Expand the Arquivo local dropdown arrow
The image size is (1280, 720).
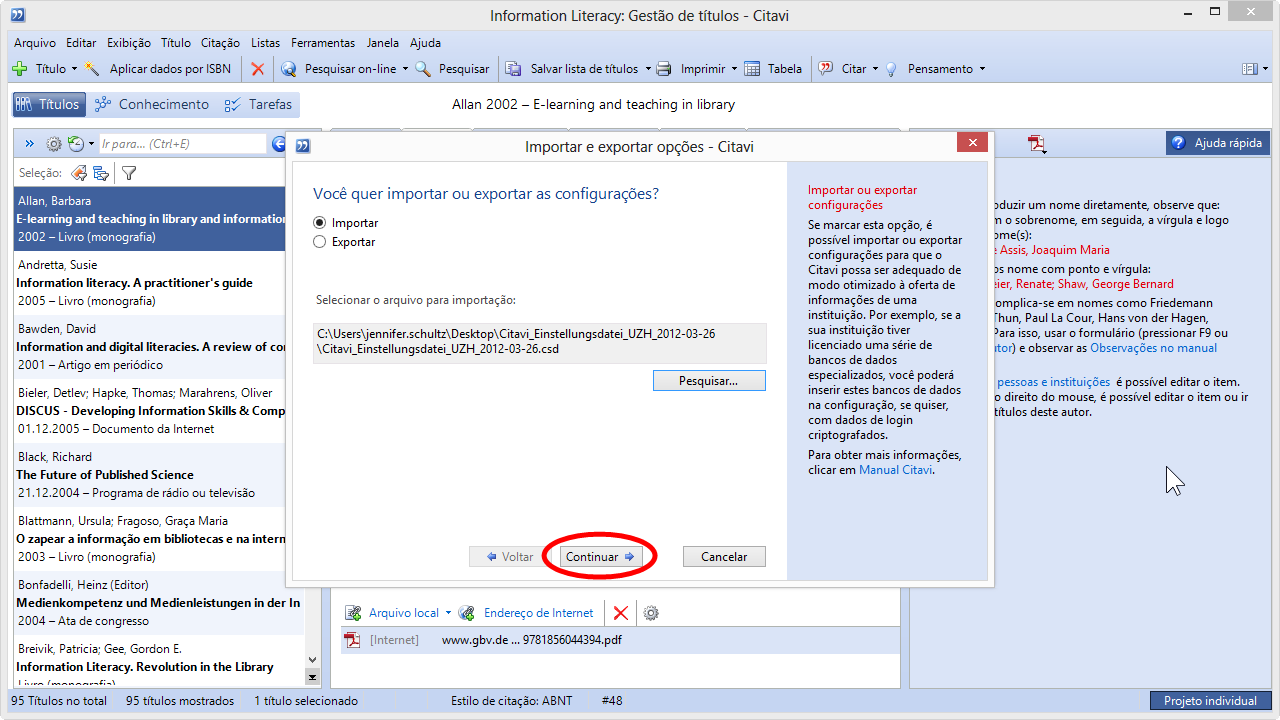(448, 613)
